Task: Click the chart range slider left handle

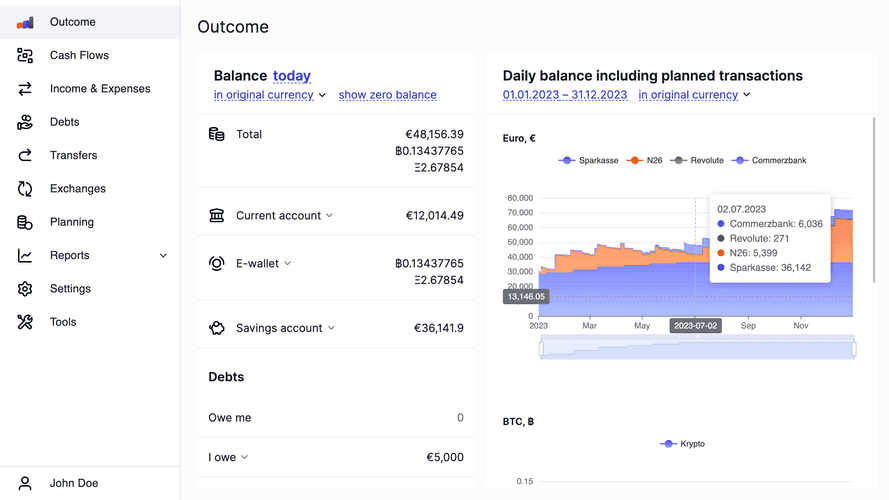Action: (x=541, y=349)
